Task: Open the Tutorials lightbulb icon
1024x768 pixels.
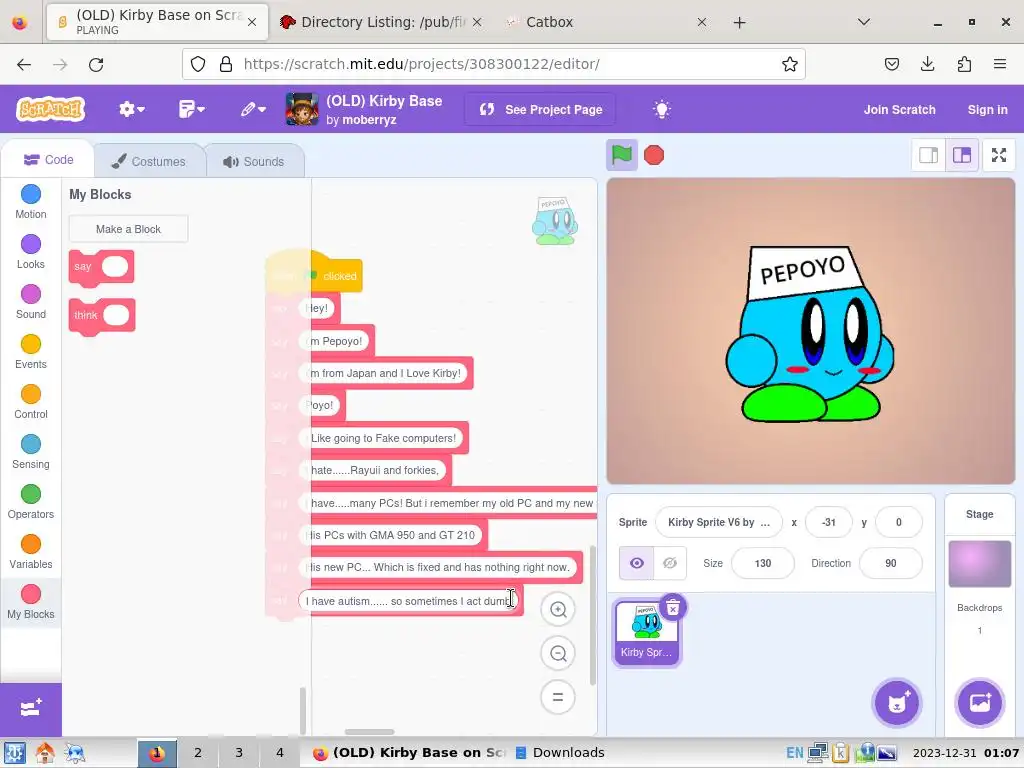Action: point(662,109)
